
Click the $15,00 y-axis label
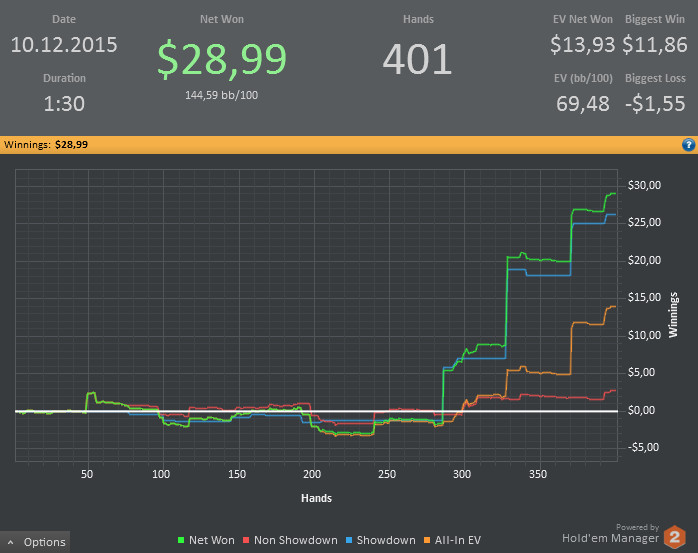[x=644, y=297]
